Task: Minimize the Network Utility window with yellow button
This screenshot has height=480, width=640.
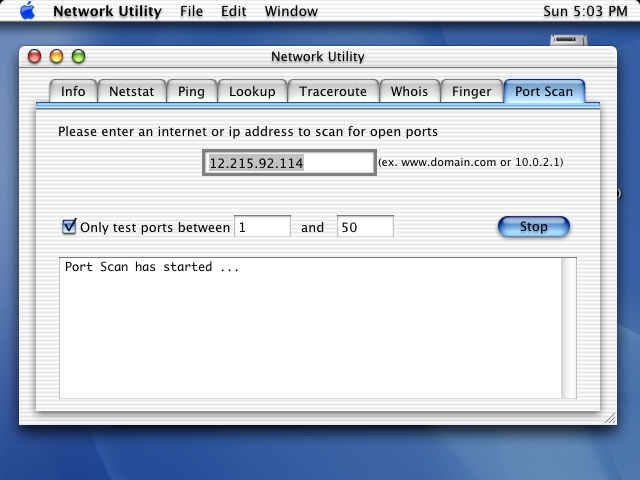Action: (x=56, y=56)
